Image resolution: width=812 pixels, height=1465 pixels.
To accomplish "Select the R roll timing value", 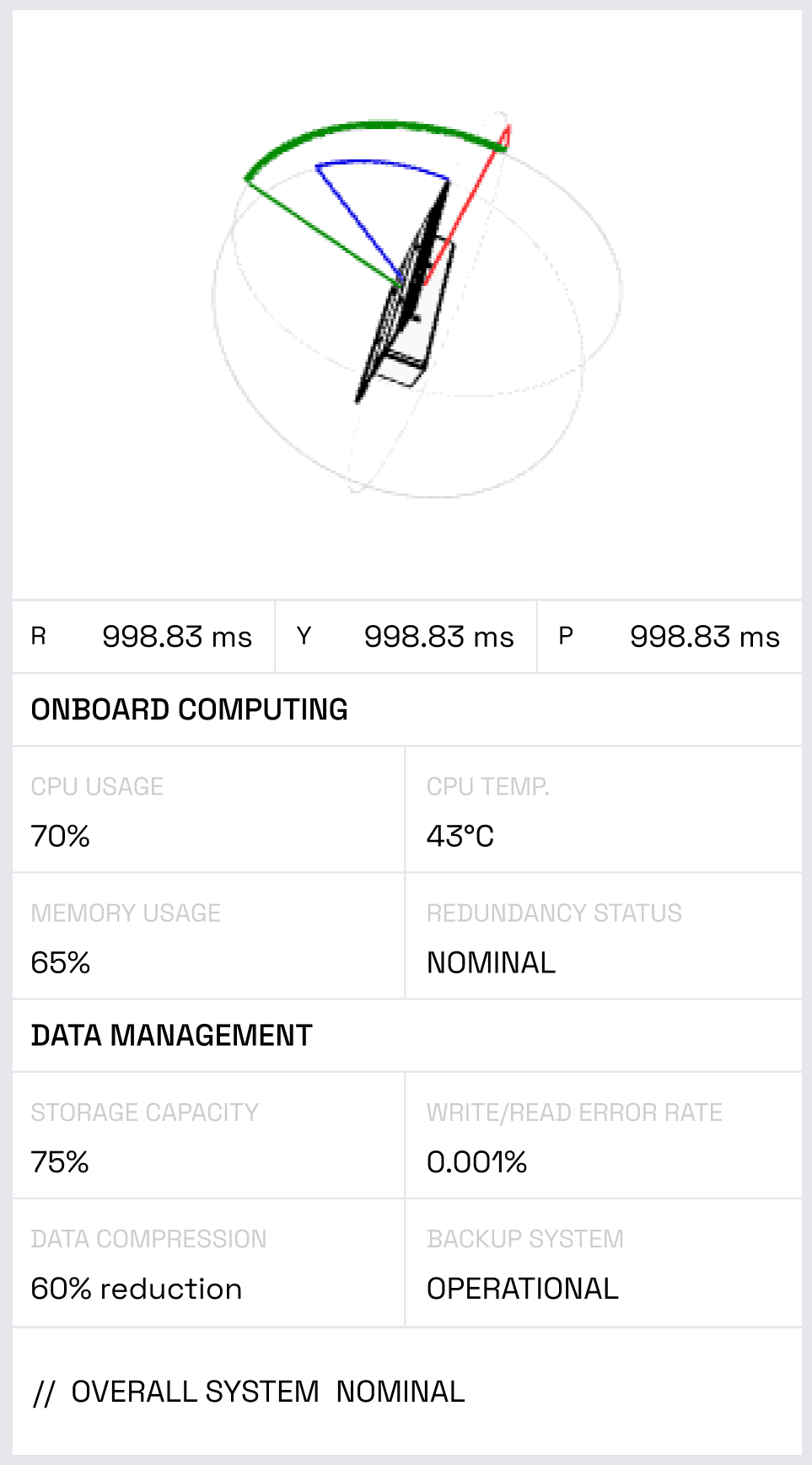I will click(176, 637).
